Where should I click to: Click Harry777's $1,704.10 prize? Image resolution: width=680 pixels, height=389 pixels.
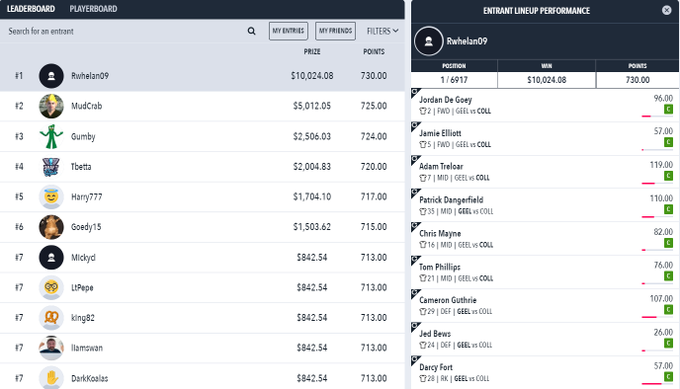[x=312, y=197]
